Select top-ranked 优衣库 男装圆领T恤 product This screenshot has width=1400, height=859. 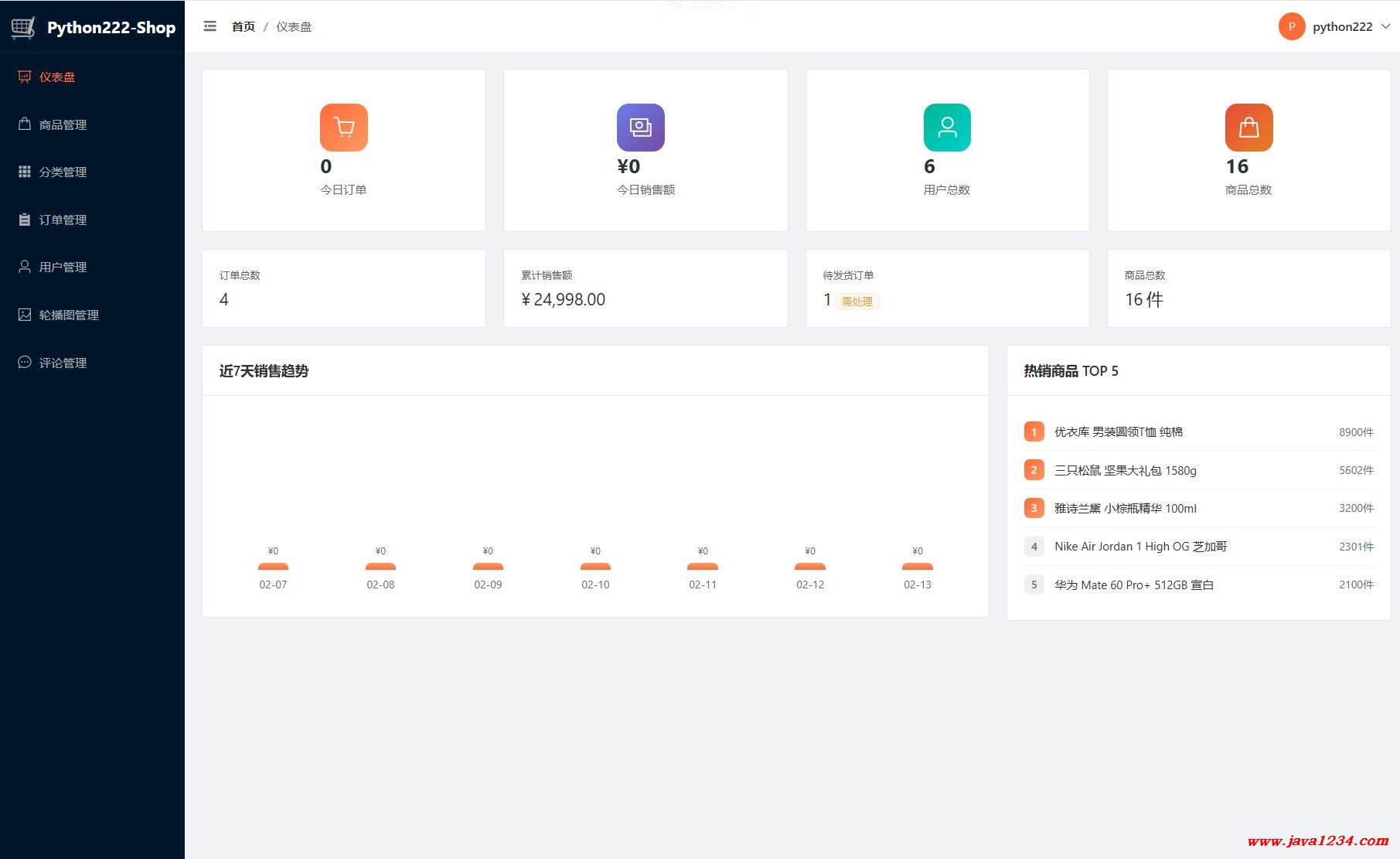click(1118, 431)
